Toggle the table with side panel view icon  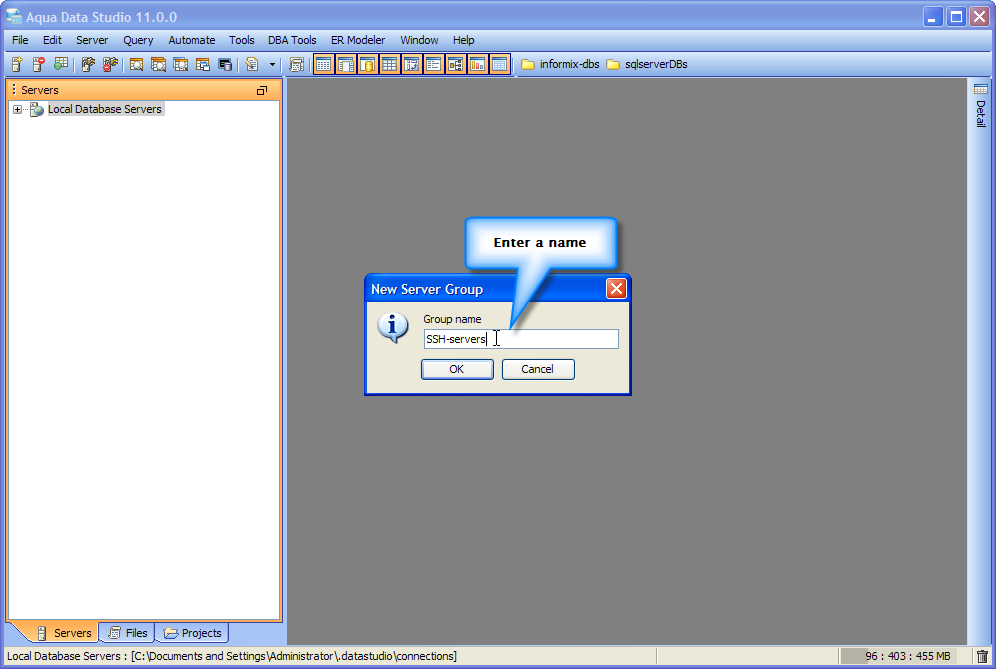point(346,64)
